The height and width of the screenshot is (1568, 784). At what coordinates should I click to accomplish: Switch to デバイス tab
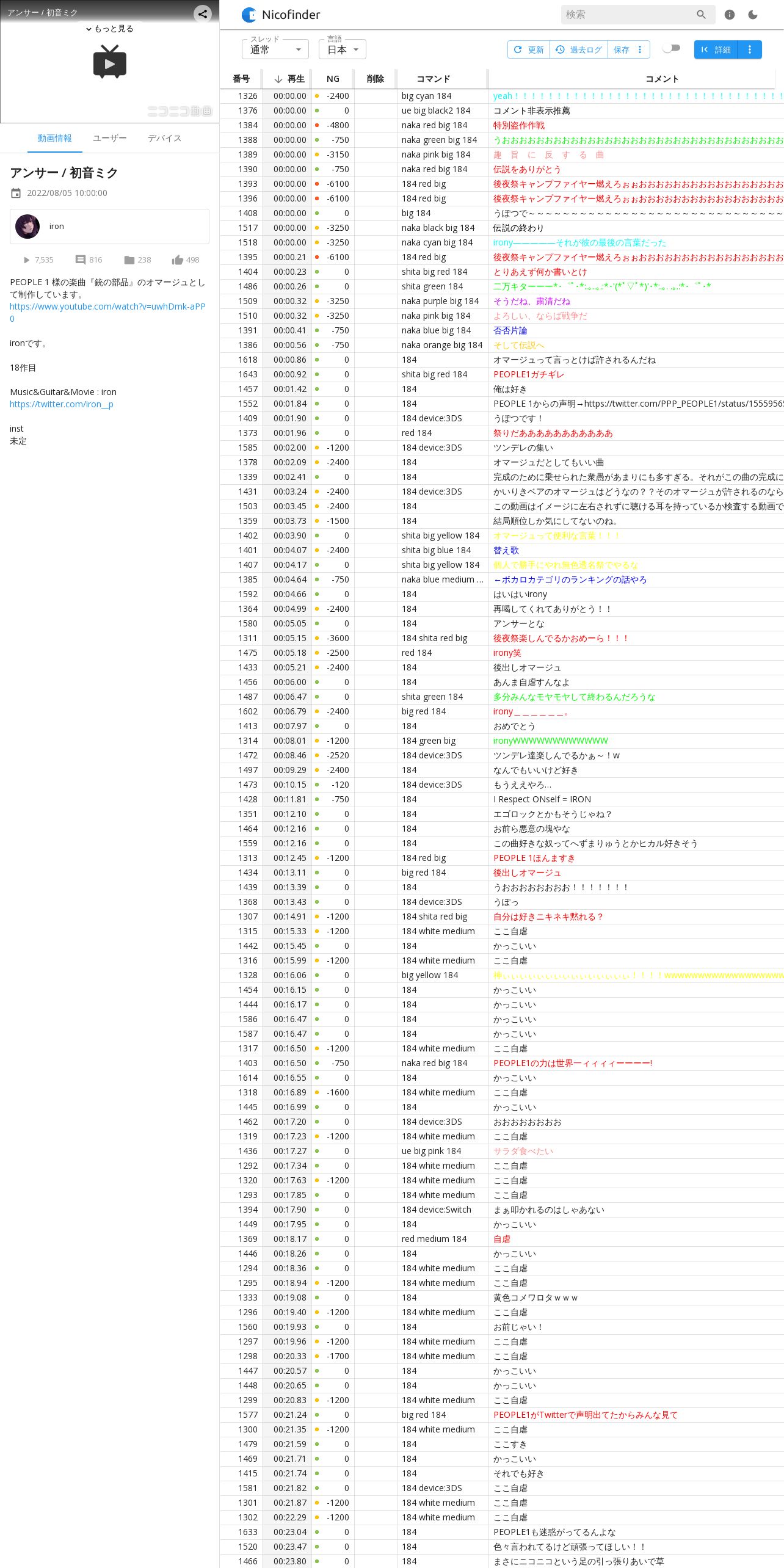tap(165, 139)
